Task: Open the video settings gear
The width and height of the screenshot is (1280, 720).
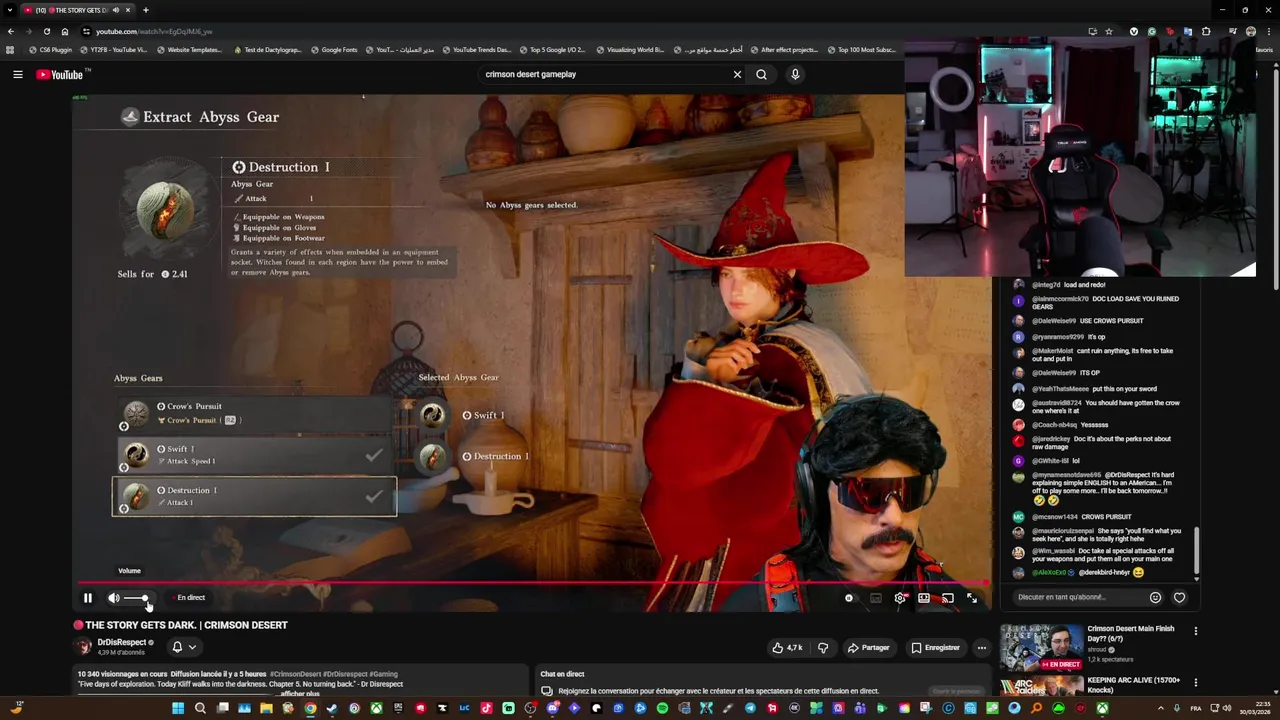Action: coord(900,598)
